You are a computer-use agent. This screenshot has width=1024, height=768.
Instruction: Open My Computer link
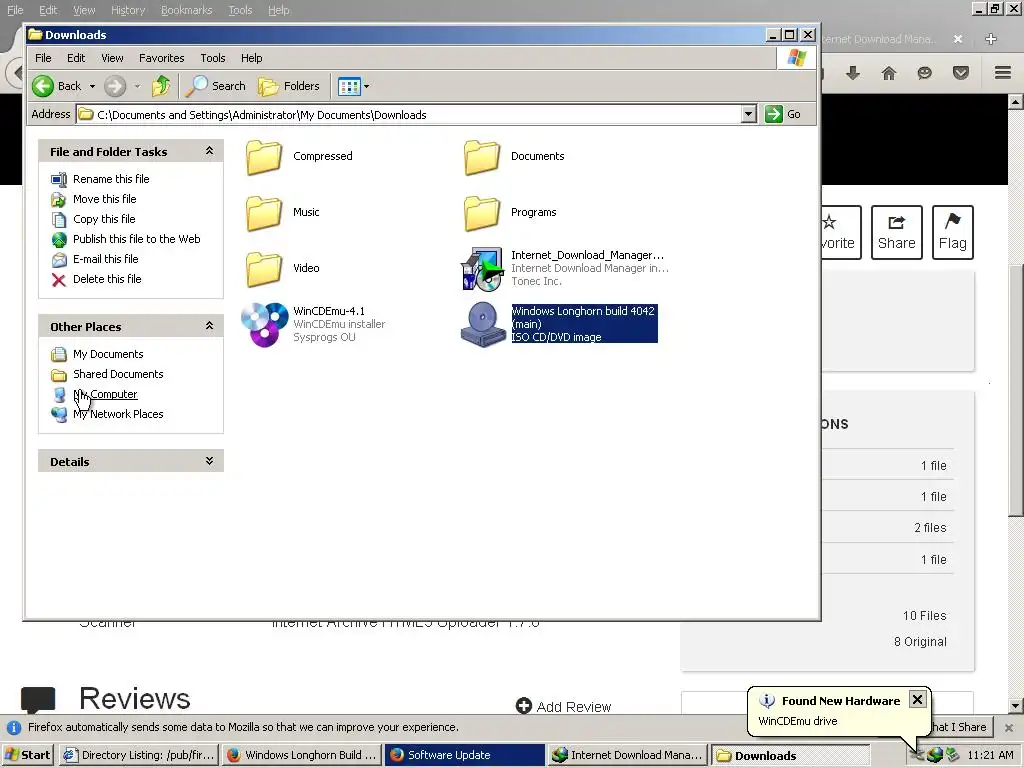click(x=105, y=394)
